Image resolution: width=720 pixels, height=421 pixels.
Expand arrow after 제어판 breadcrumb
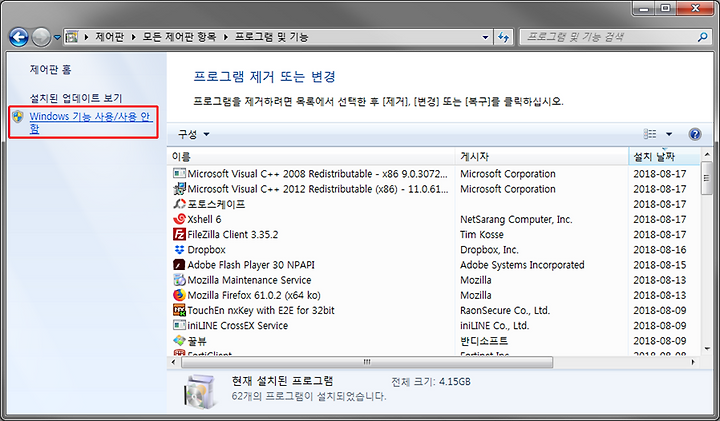click(x=133, y=37)
